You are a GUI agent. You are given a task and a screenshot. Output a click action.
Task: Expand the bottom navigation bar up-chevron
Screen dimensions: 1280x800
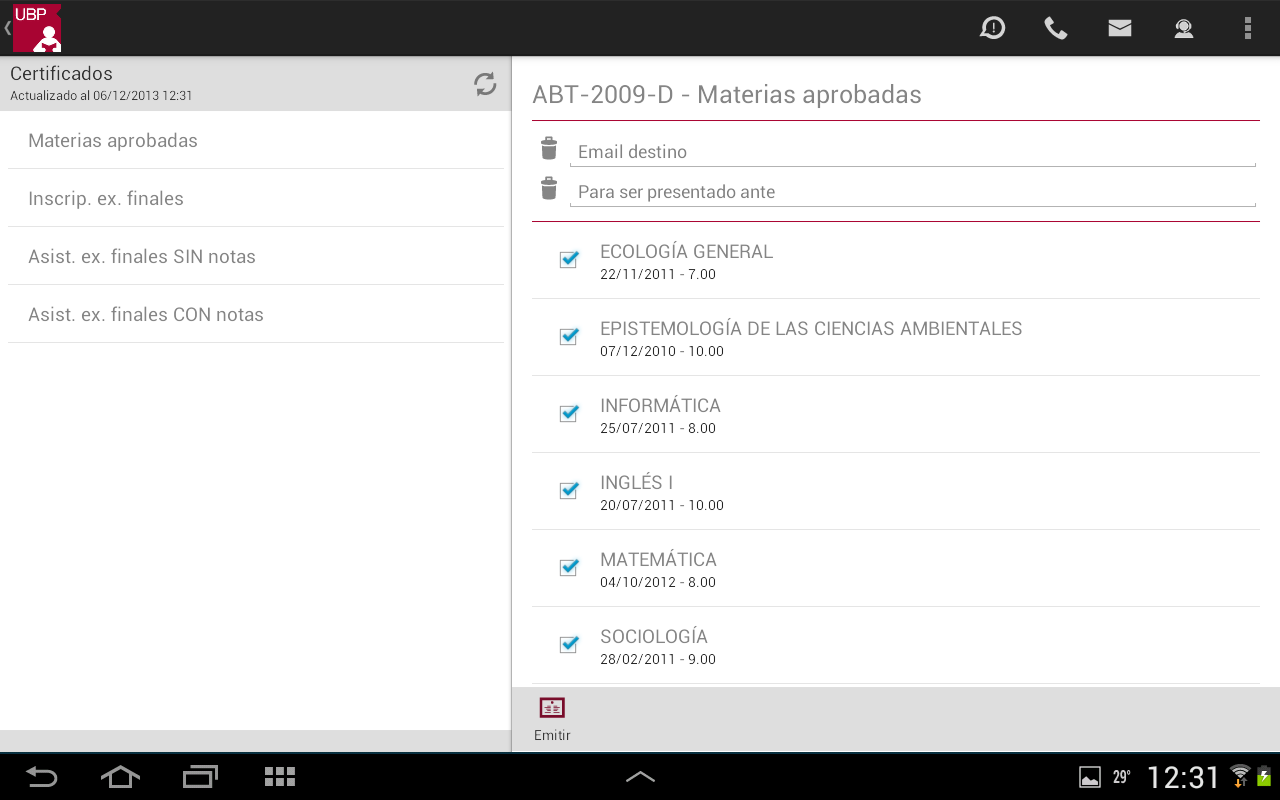[x=640, y=777]
